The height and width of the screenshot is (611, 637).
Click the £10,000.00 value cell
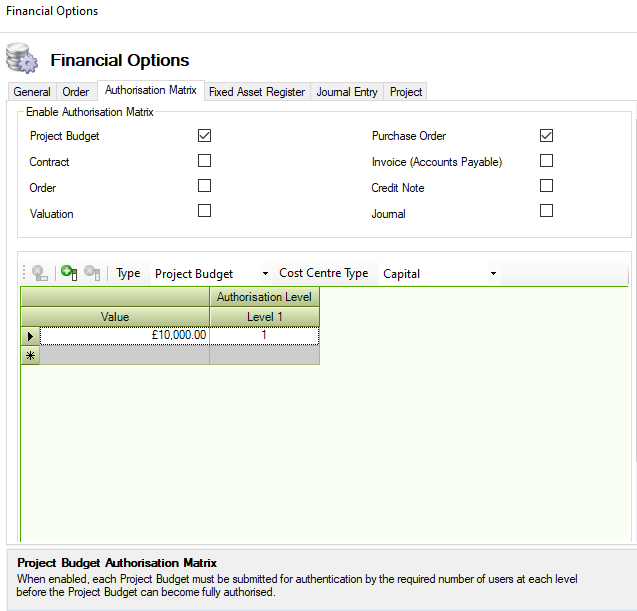124,336
